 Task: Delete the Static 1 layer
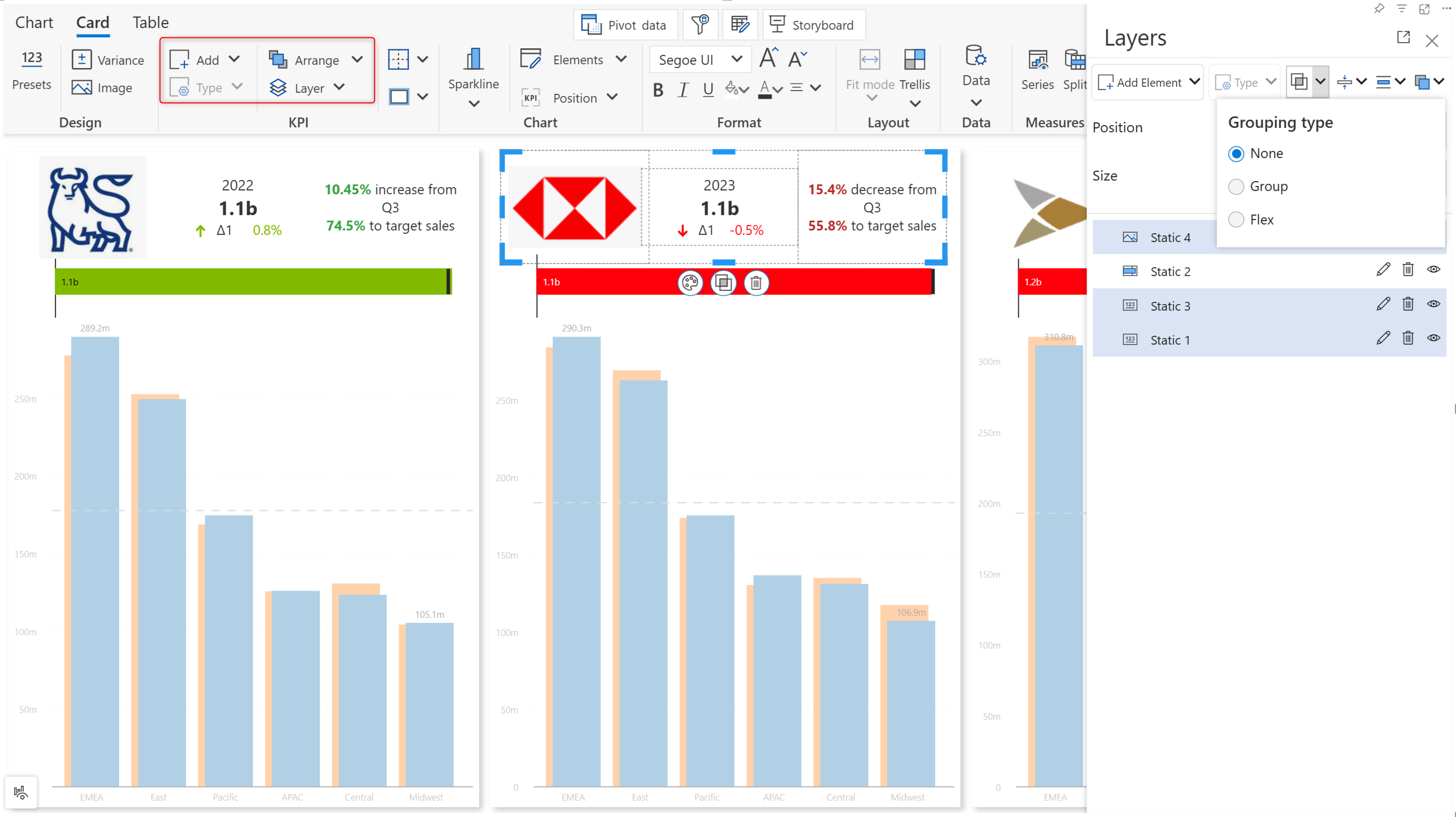pos(1408,338)
